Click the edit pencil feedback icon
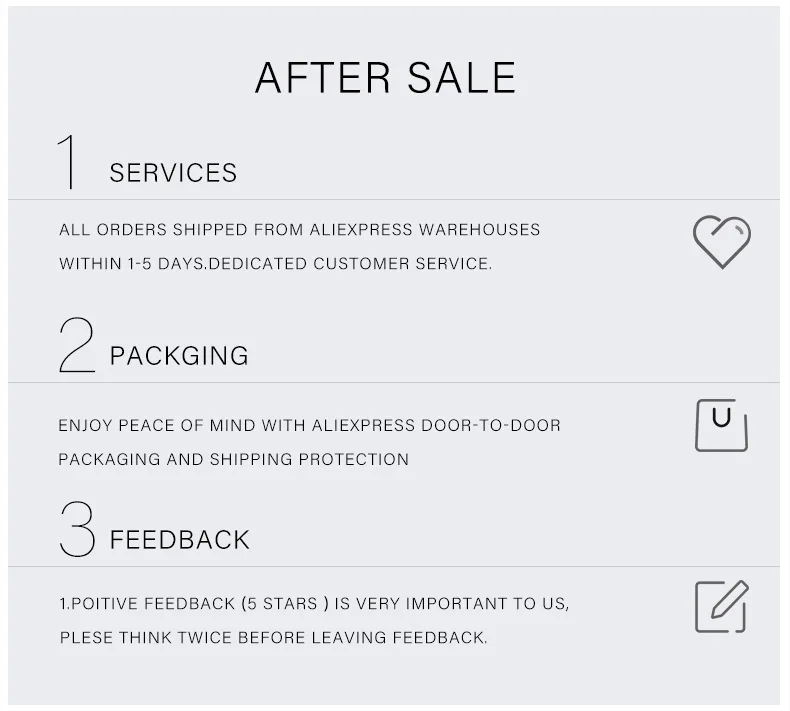Image resolution: width=790 pixels, height=711 pixels. pos(721,606)
